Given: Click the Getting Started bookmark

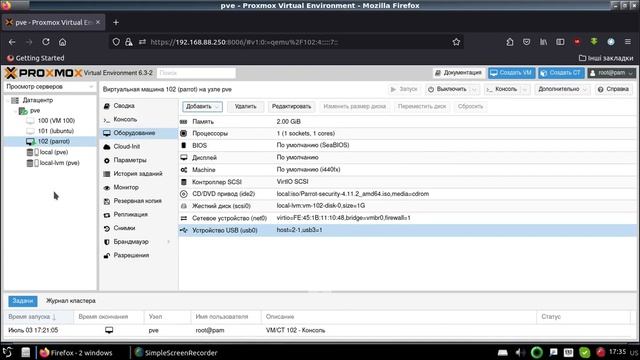Looking at the screenshot, I should [x=36, y=58].
